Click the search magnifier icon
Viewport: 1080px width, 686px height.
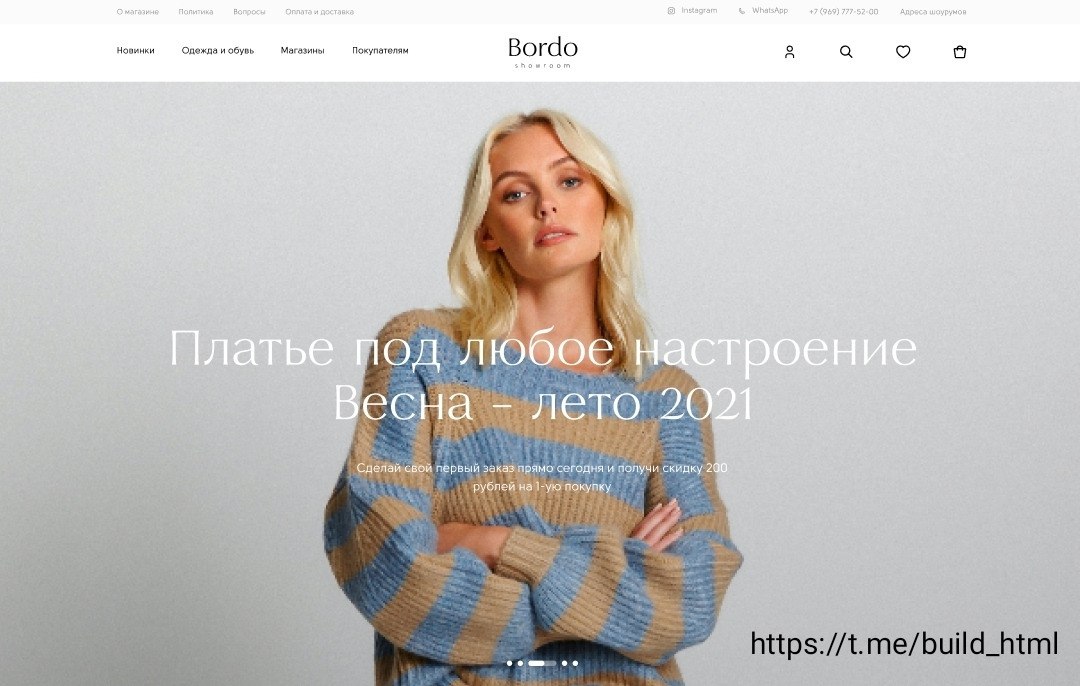click(x=846, y=52)
